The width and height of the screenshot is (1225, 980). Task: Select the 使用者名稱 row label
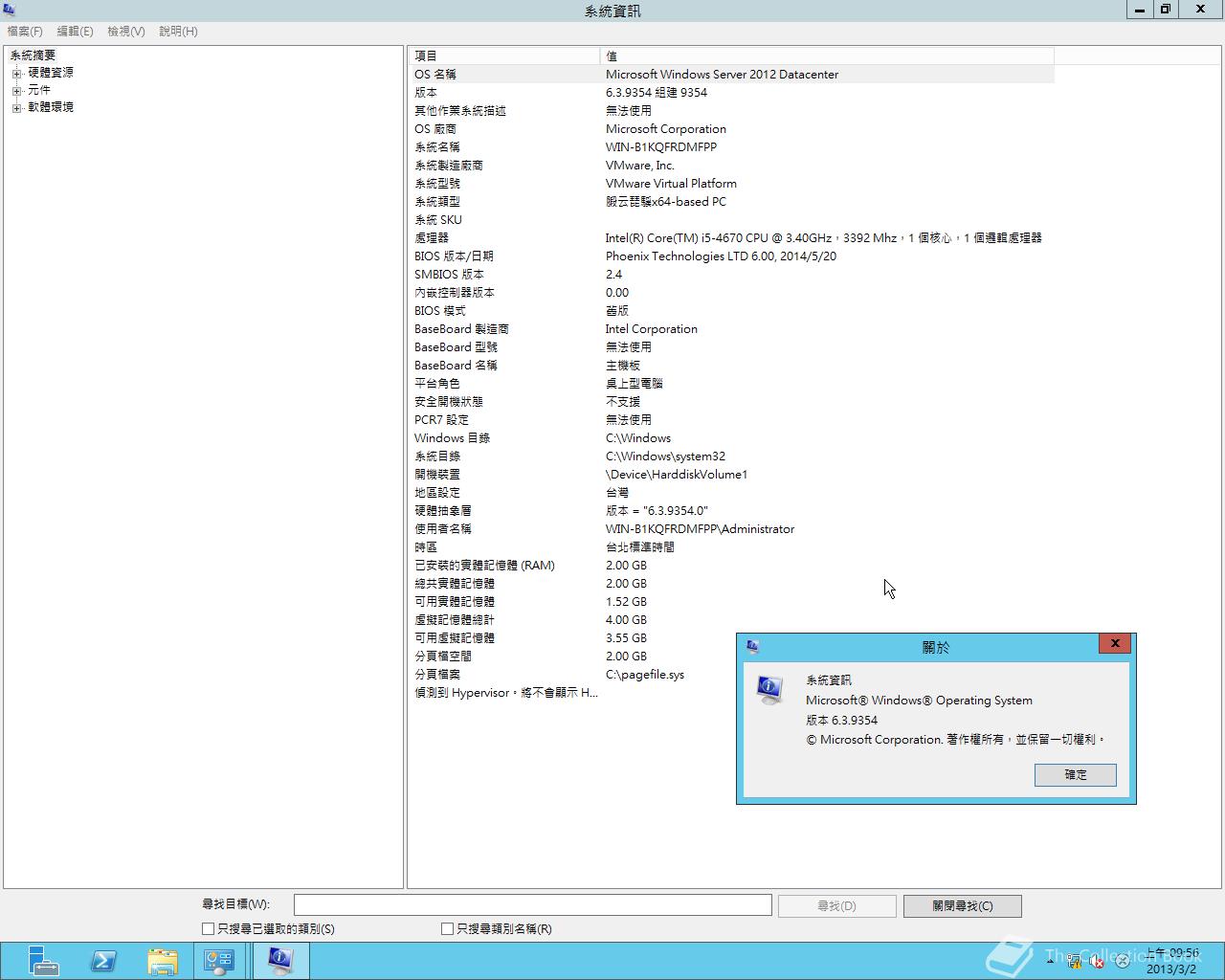point(443,528)
